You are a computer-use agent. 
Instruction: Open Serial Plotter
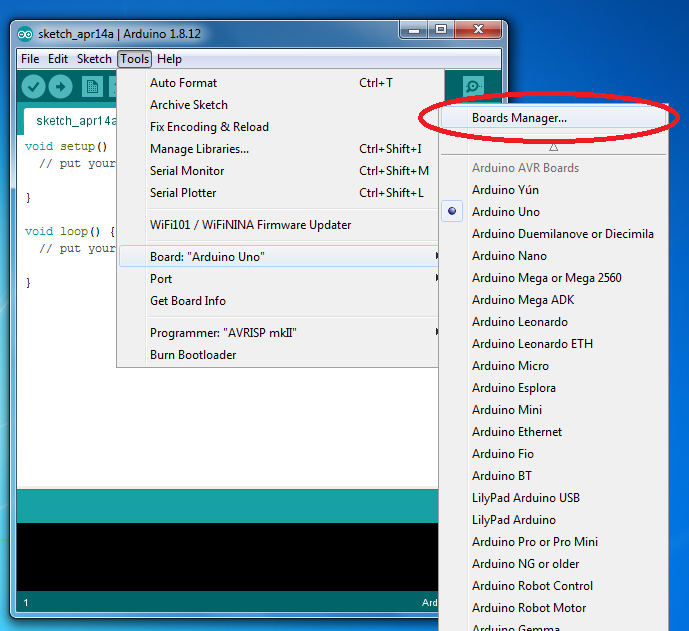tap(279, 192)
